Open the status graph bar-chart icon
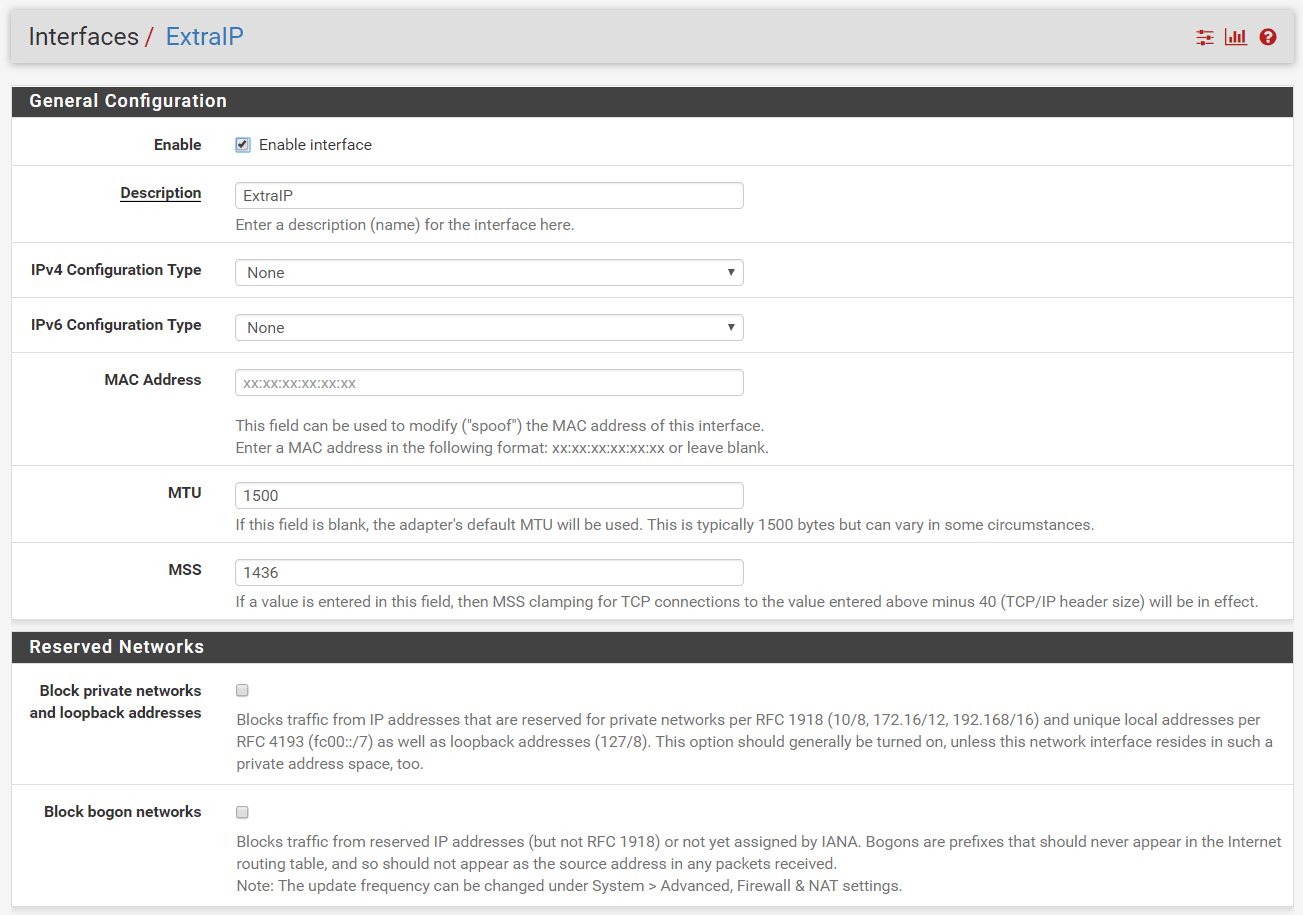 click(x=1236, y=37)
